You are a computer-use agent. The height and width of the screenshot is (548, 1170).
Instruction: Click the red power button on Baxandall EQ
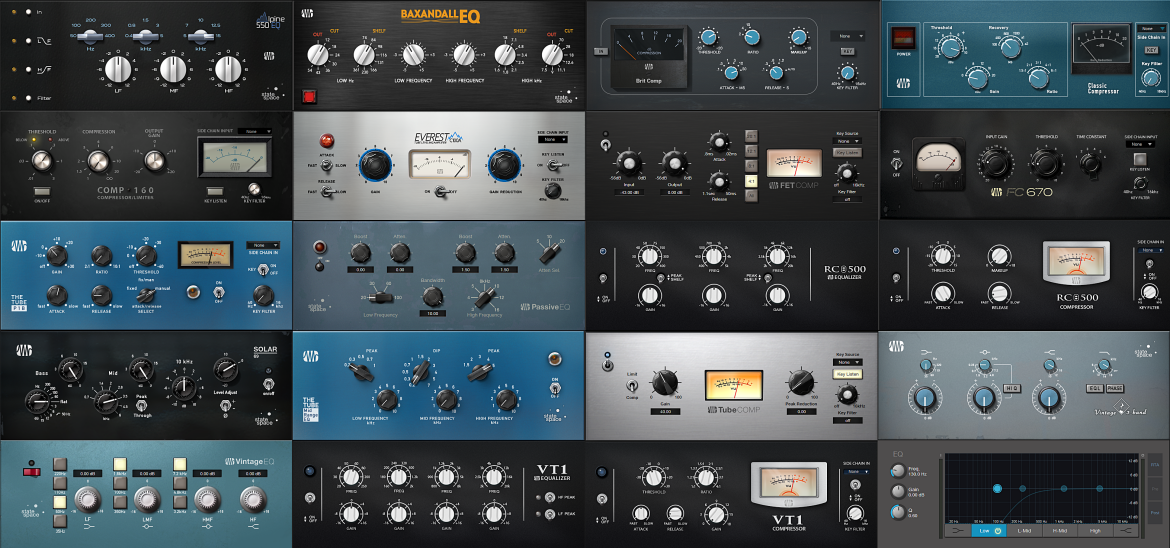click(308, 95)
